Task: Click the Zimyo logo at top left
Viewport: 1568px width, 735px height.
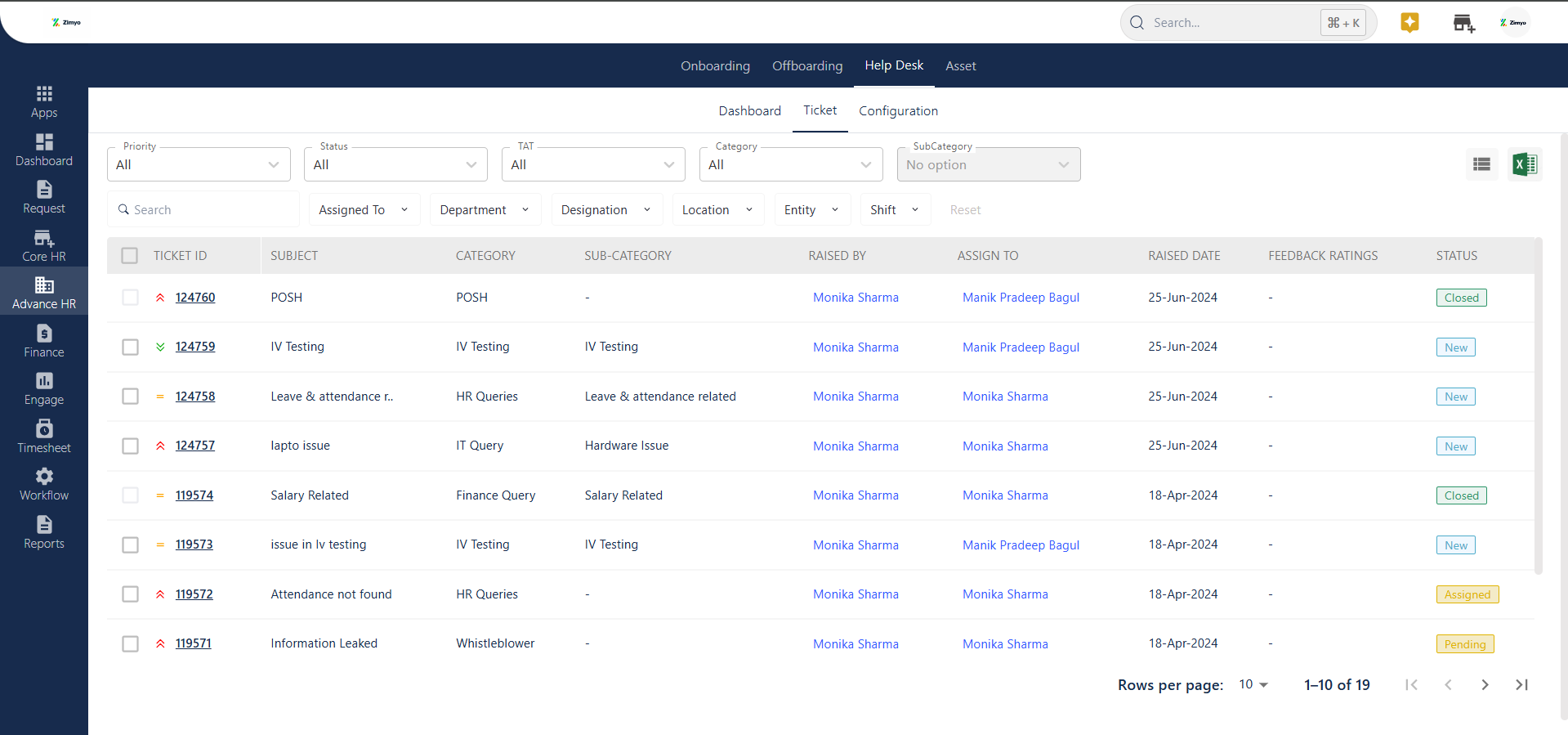Action: tap(66, 22)
